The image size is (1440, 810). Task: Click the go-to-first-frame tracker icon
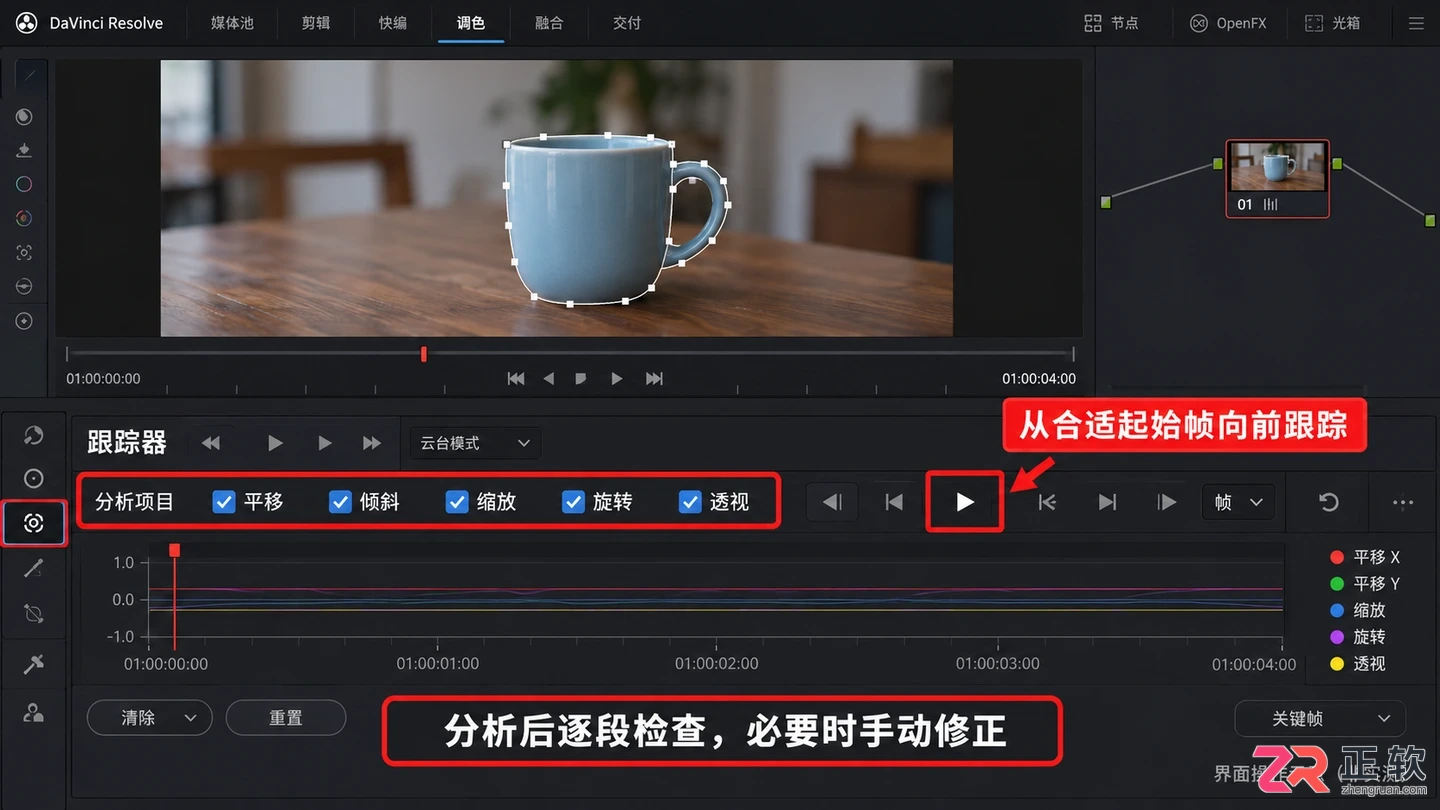coord(894,502)
